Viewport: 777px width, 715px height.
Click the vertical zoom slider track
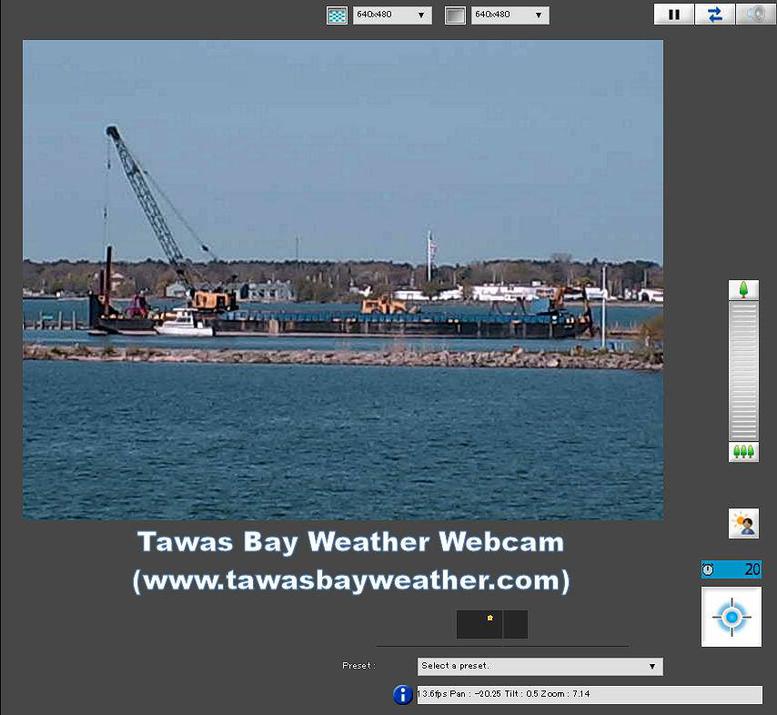pos(743,371)
